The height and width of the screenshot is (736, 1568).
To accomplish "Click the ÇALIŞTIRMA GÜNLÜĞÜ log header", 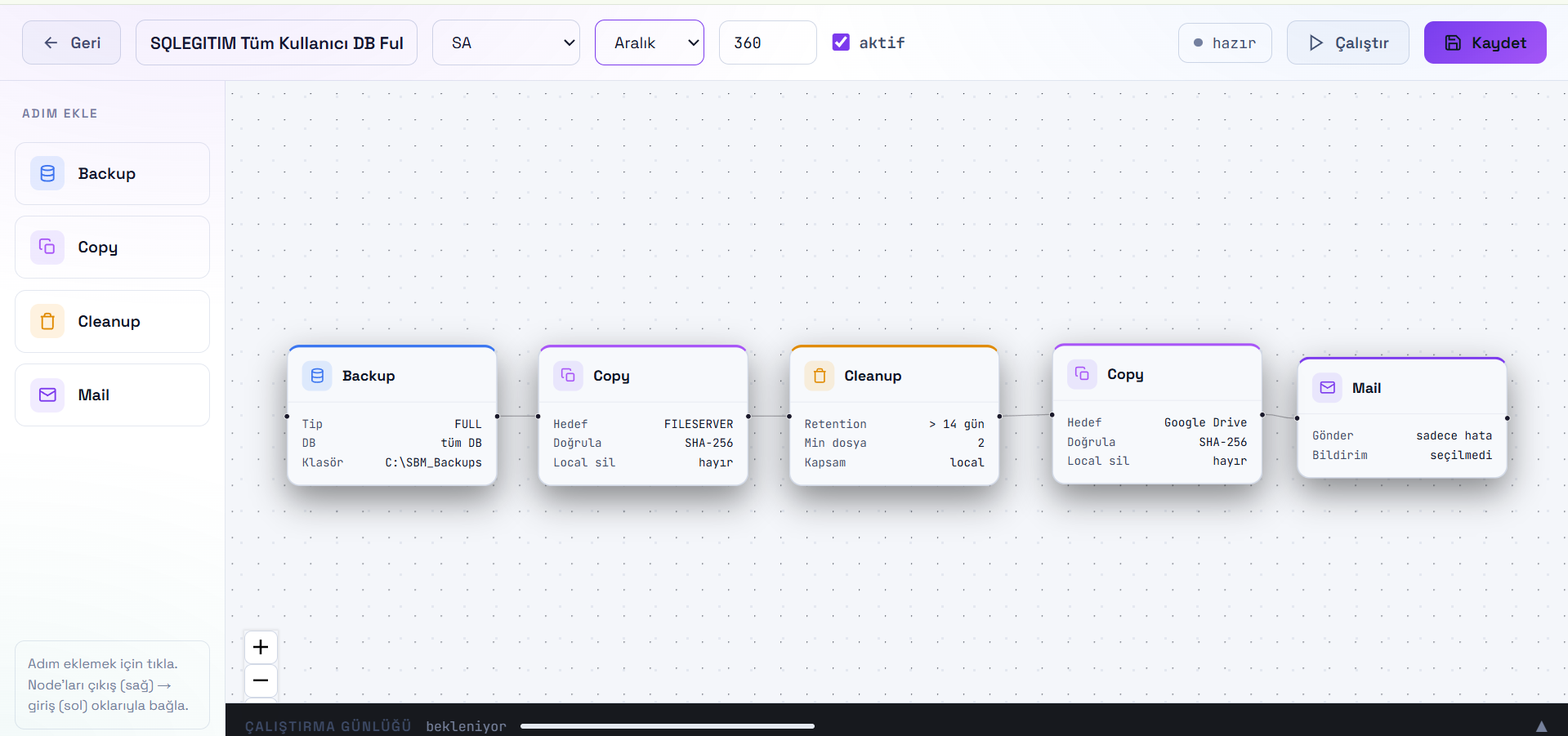I will (328, 726).
